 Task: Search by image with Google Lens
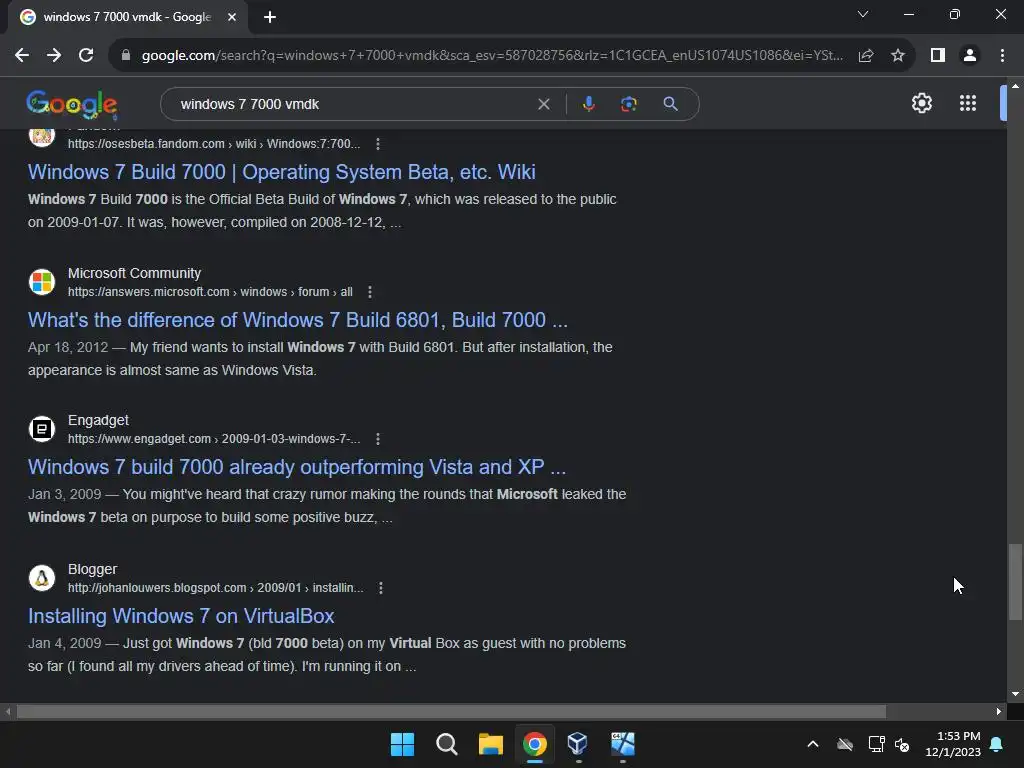(629, 104)
